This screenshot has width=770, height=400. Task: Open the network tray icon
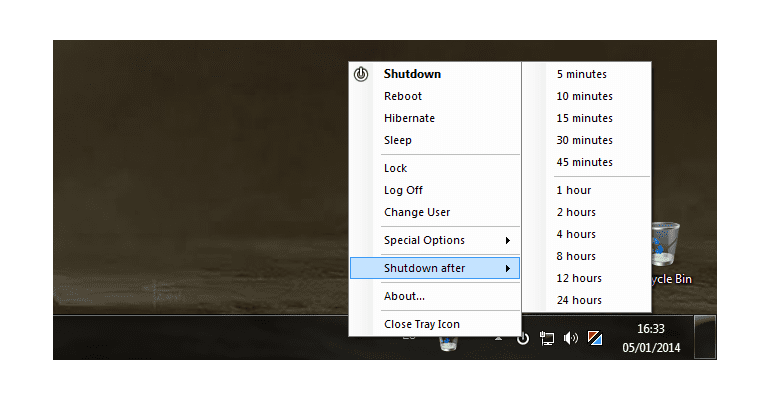(547, 338)
